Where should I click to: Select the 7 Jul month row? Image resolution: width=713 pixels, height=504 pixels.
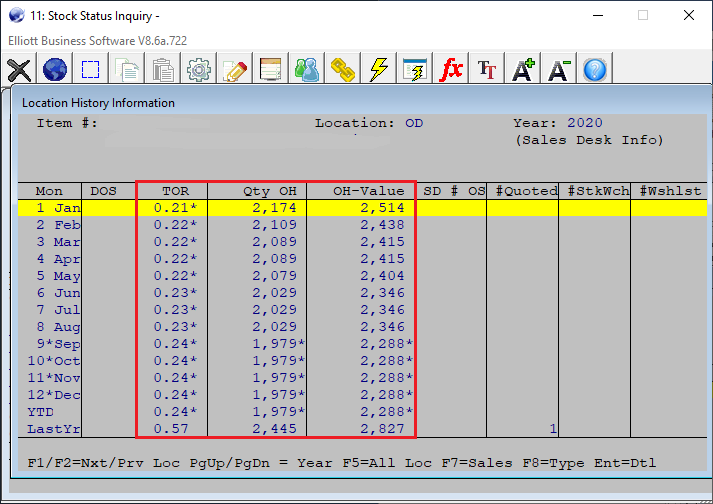click(x=362, y=310)
